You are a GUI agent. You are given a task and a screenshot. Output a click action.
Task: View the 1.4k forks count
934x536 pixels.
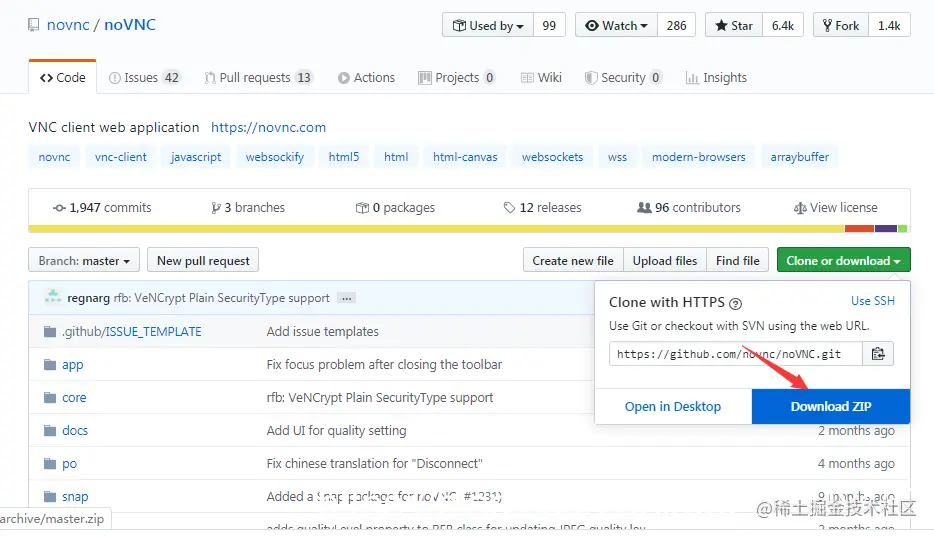coord(889,26)
